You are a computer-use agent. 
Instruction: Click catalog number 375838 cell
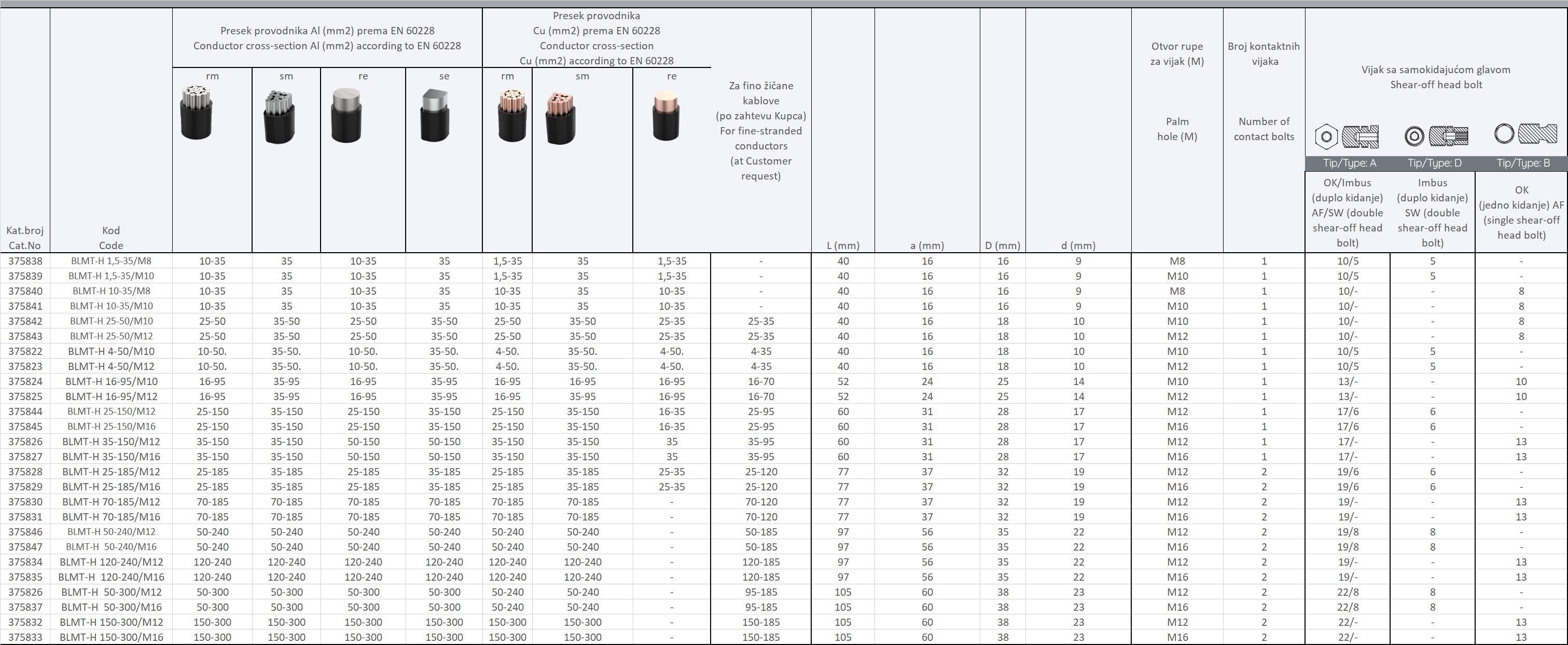tap(25, 260)
